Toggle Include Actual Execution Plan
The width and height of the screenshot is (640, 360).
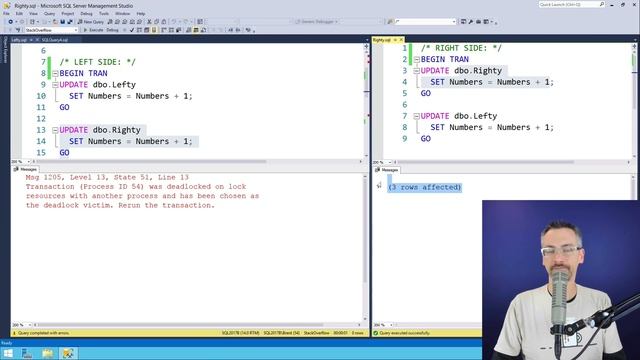pos(163,30)
